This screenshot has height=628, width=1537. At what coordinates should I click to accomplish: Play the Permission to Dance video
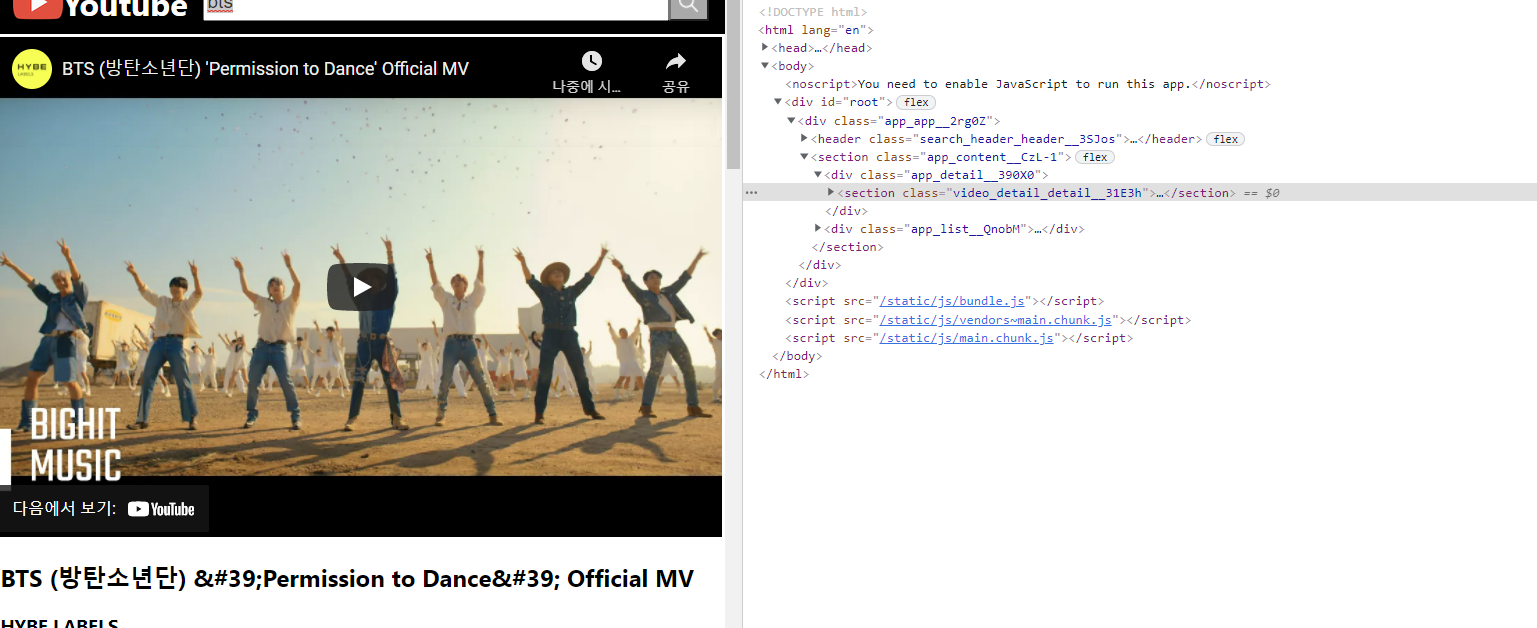click(362, 287)
